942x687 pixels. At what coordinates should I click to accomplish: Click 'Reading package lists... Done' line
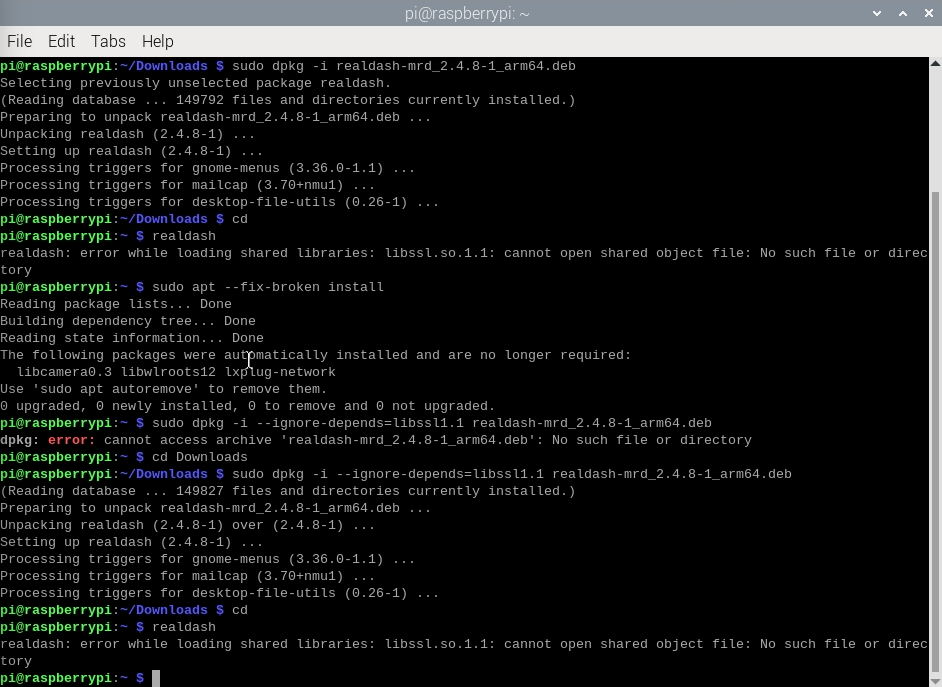pyautogui.click(x=116, y=304)
